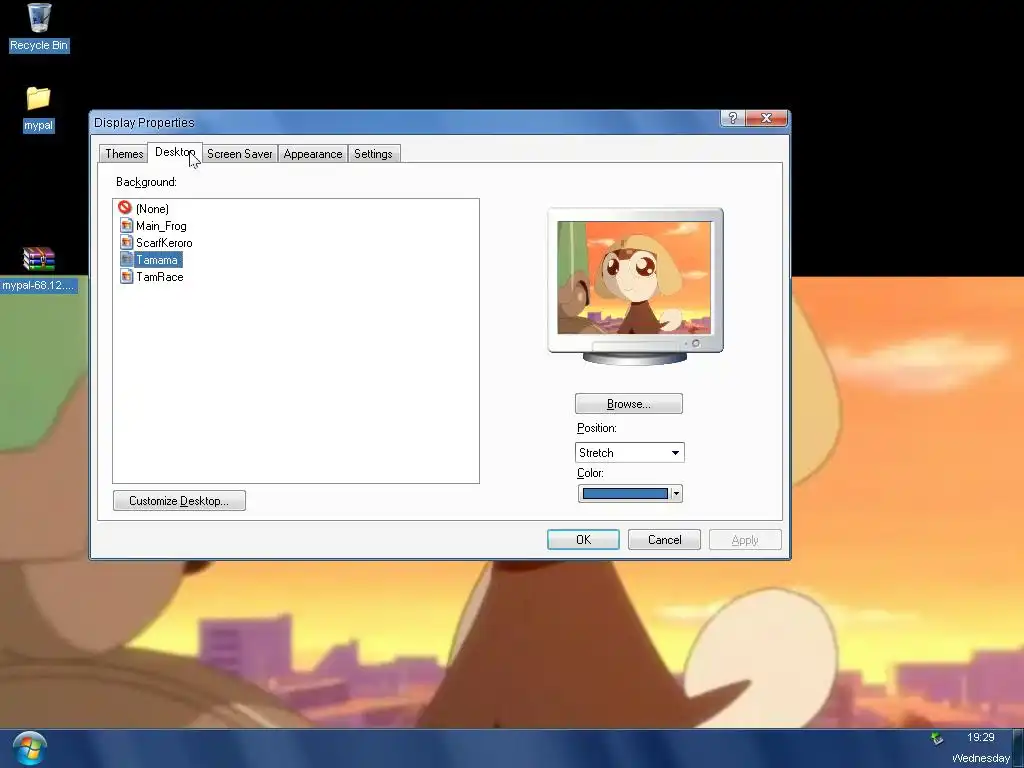This screenshot has width=1024, height=768.
Task: Click the Main_Frog image file icon
Action: (127, 225)
